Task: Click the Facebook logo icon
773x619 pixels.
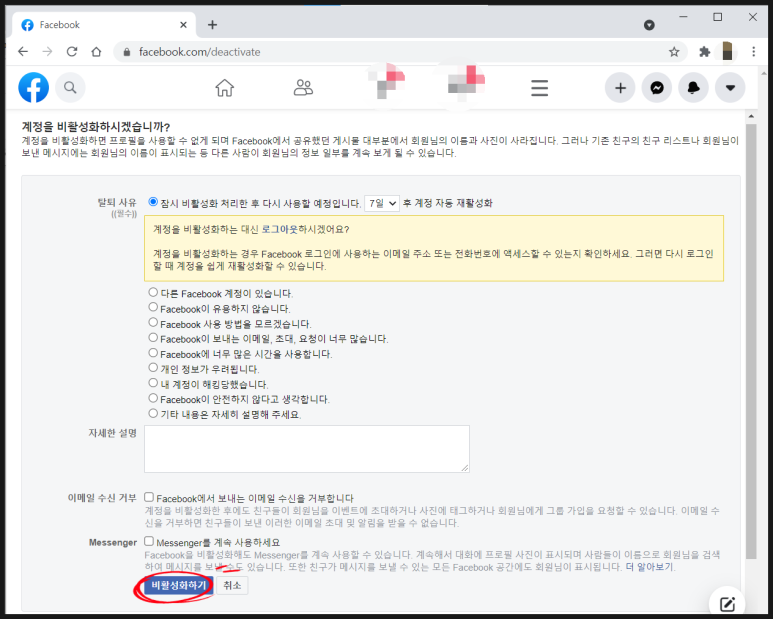Action: point(34,88)
